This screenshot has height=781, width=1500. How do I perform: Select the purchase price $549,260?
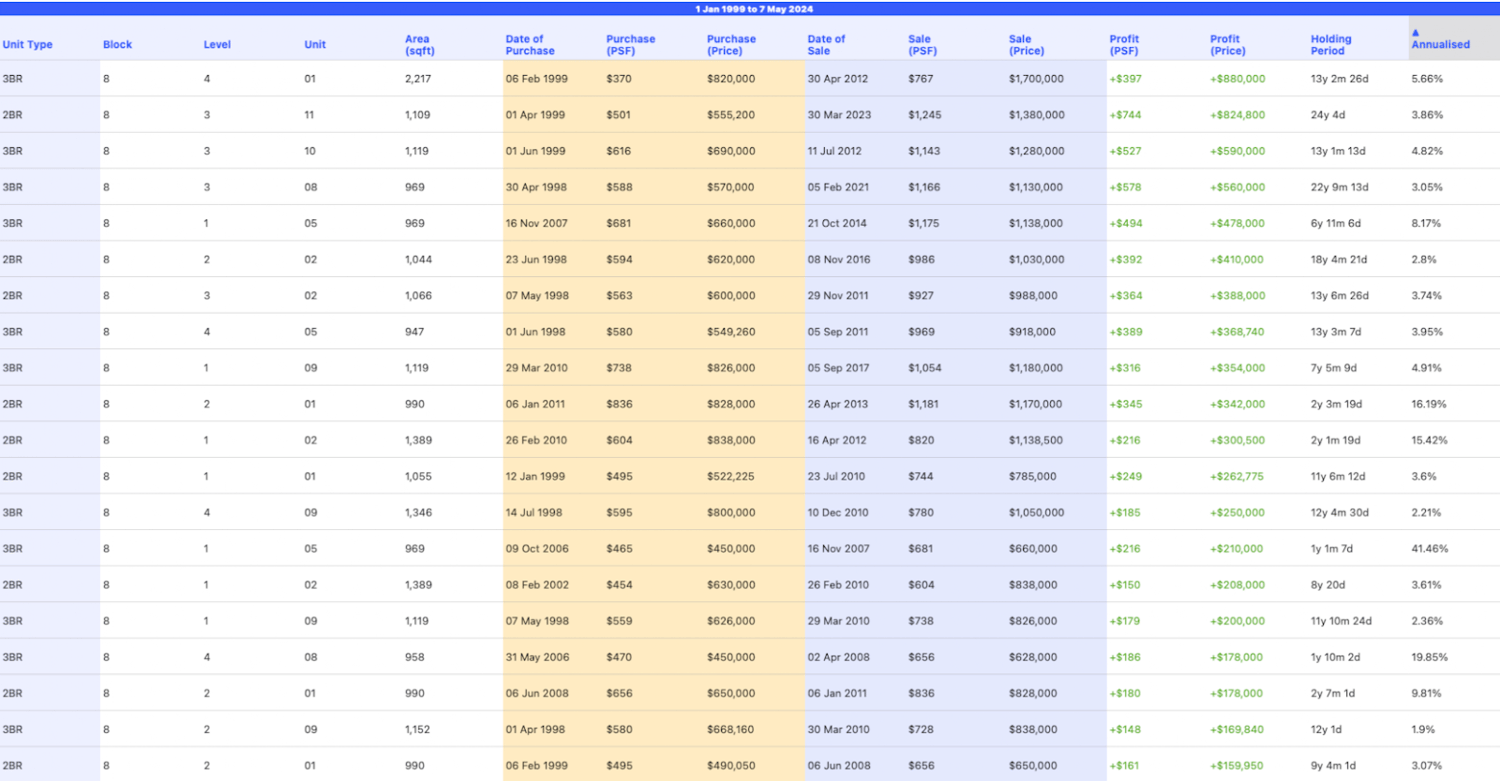point(731,332)
